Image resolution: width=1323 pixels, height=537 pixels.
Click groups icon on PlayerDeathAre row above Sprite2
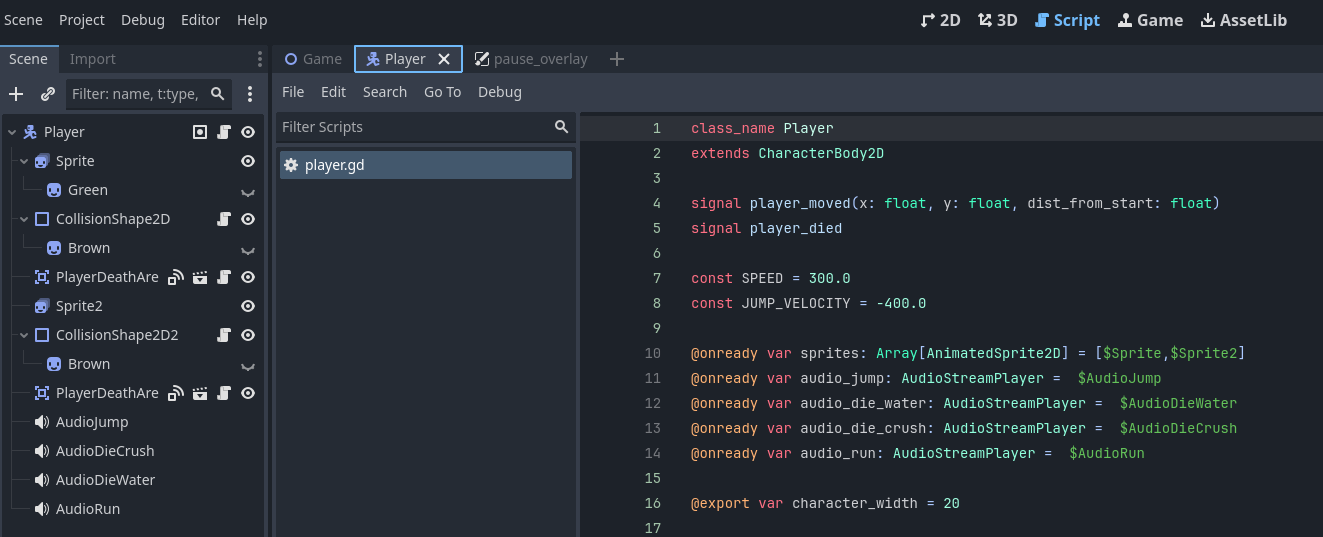tap(200, 277)
